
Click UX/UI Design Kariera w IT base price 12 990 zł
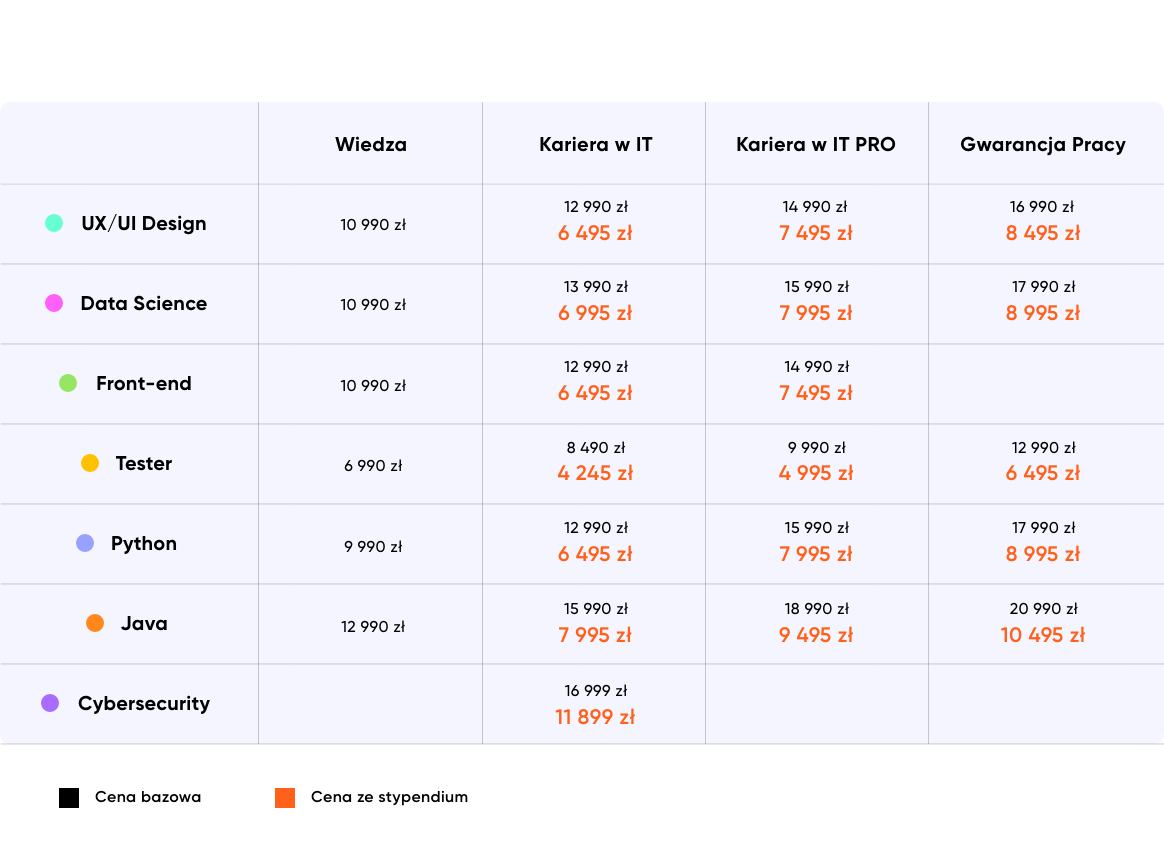coord(595,207)
